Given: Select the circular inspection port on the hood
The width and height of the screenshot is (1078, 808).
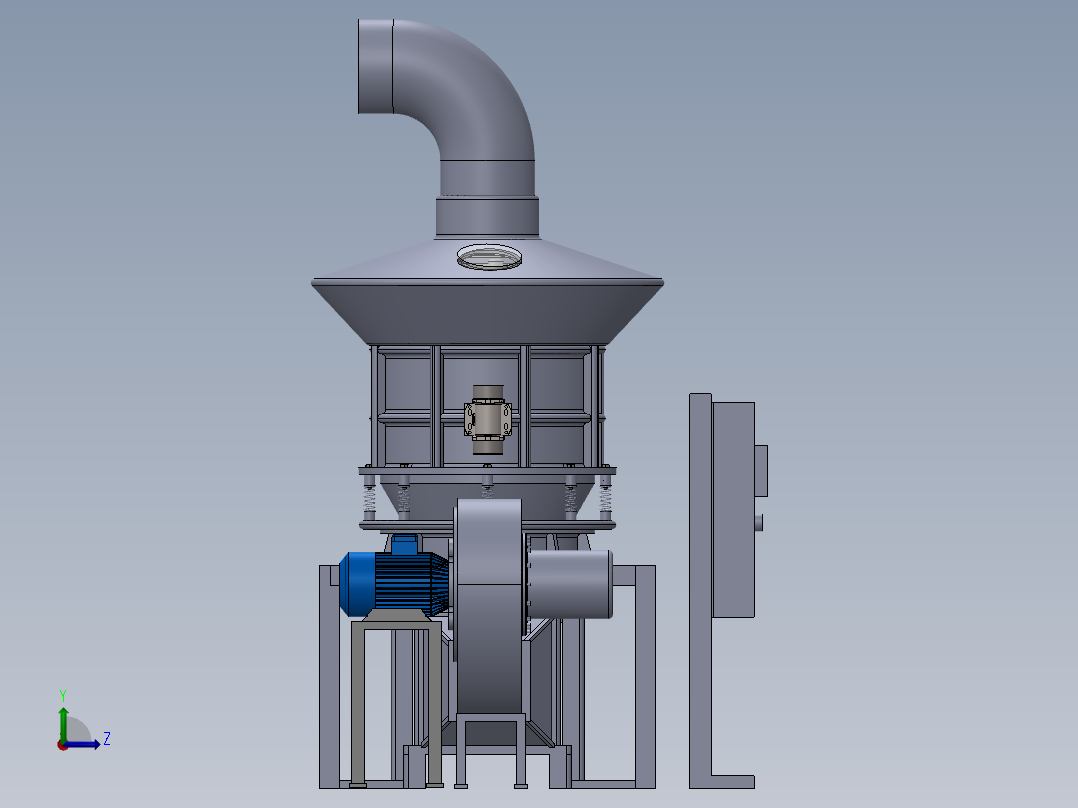Looking at the screenshot, I should (x=489, y=257).
